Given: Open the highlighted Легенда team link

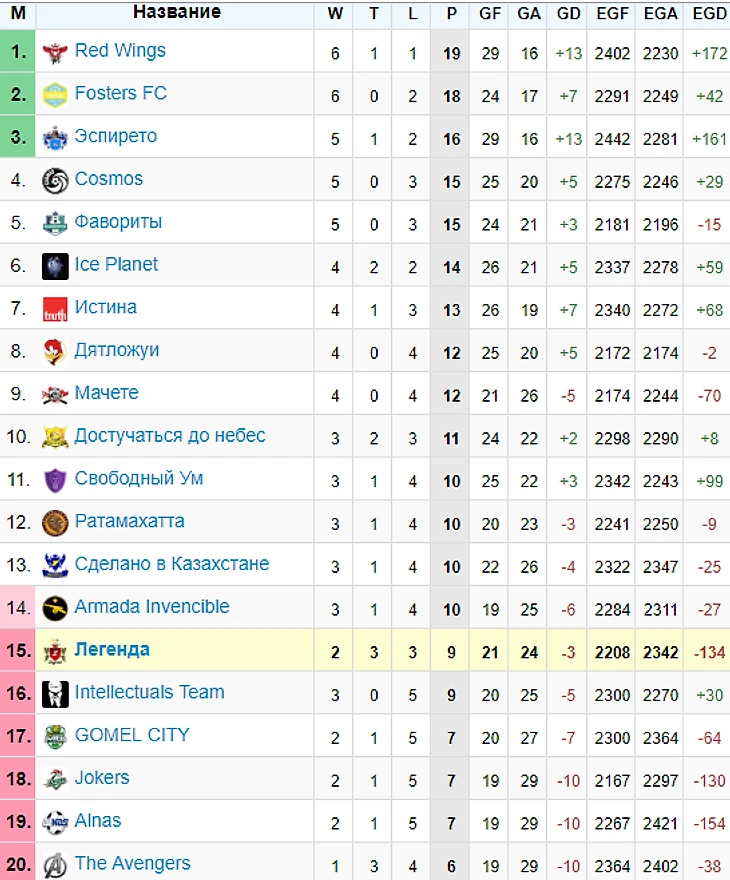Looking at the screenshot, I should tap(112, 650).
